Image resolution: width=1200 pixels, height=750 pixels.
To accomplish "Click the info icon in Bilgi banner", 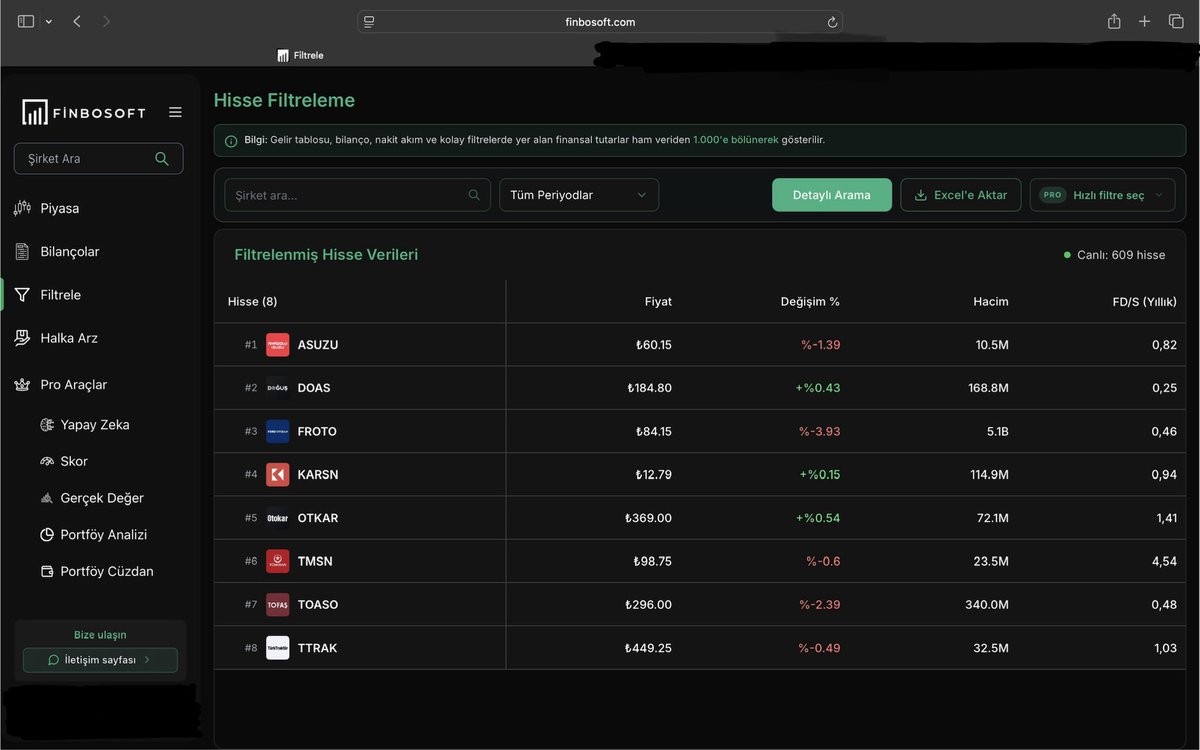I will point(231,141).
